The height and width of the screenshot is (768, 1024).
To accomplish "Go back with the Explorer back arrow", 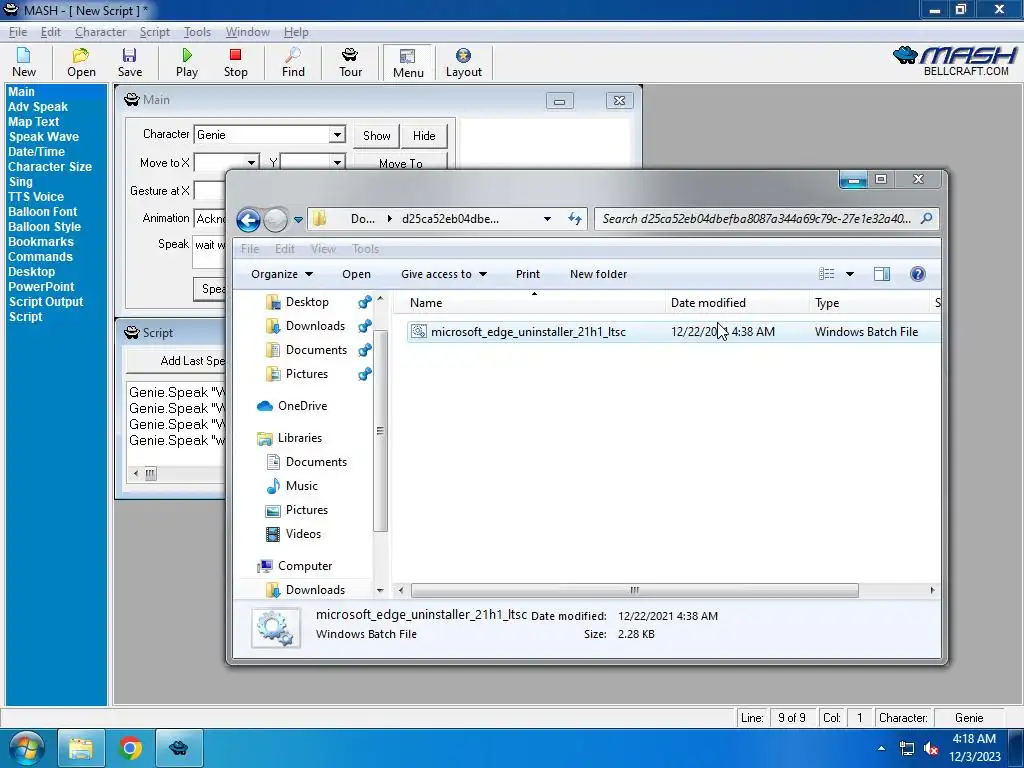I will tap(248, 220).
